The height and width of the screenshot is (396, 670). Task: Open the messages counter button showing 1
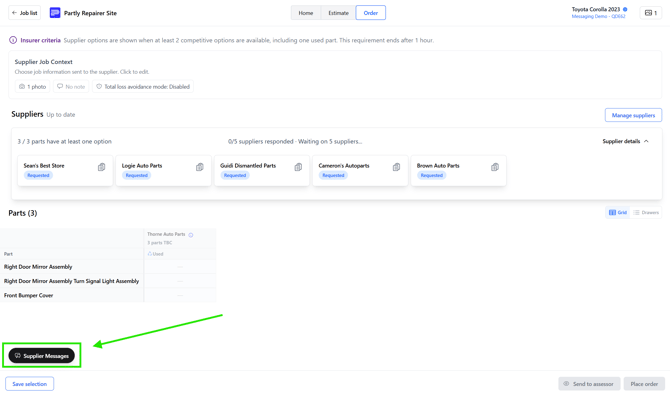click(651, 13)
